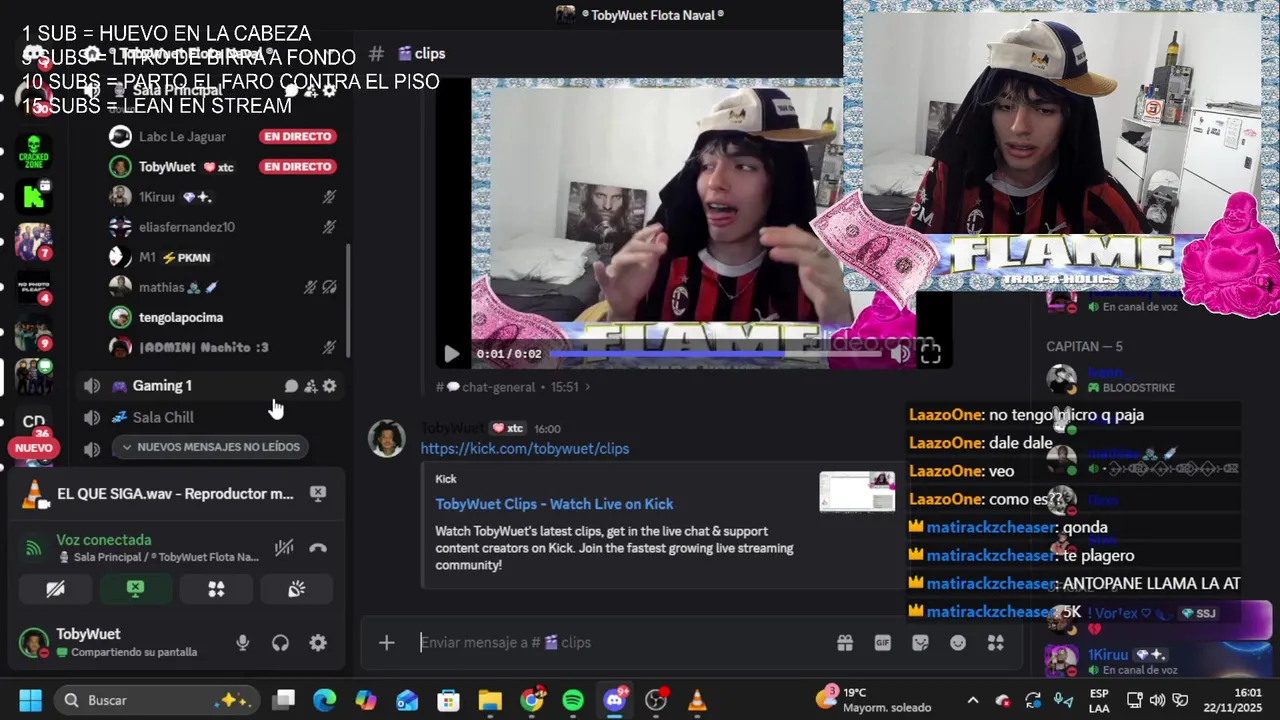Join Sala Chill voice channel
The image size is (1280, 720).
click(x=163, y=417)
